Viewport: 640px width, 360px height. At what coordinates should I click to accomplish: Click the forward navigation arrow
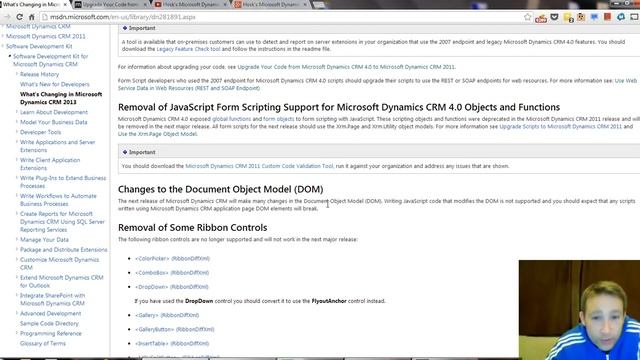click(x=7, y=17)
